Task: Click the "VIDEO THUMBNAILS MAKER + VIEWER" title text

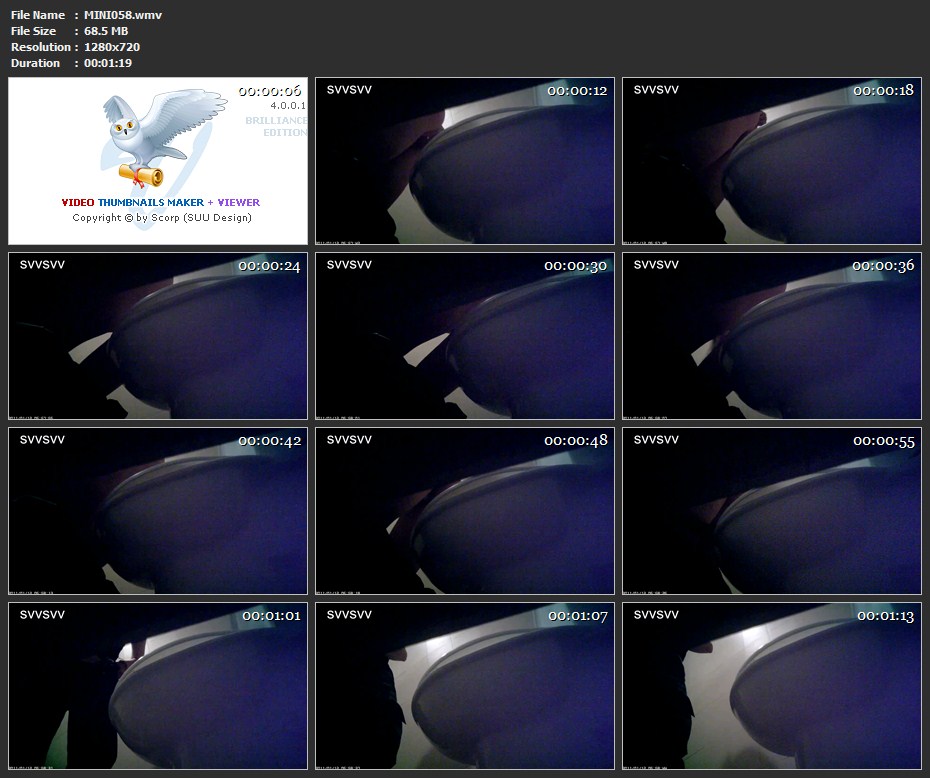Action: (160, 202)
